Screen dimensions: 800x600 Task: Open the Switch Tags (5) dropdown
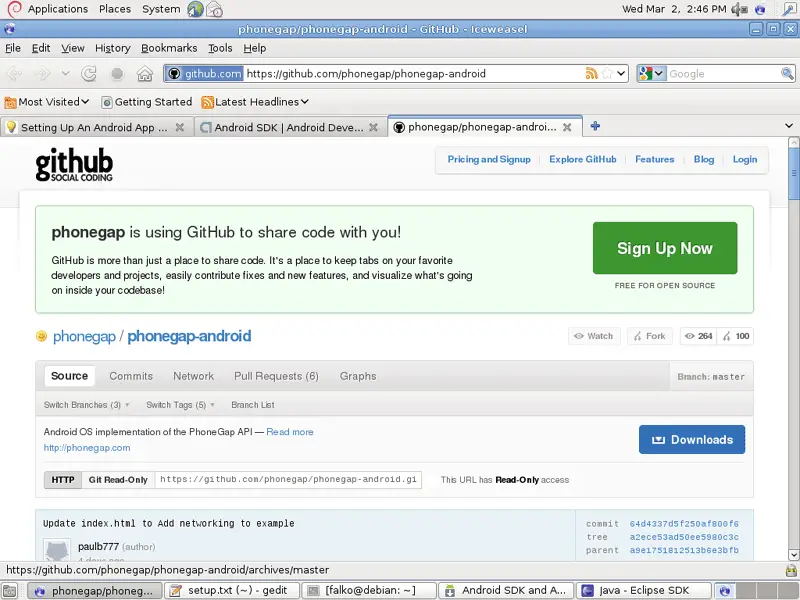(181, 405)
